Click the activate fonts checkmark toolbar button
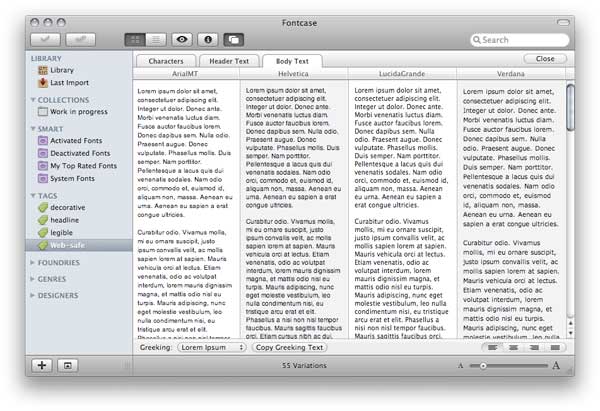The image size is (600, 411). coord(45,39)
